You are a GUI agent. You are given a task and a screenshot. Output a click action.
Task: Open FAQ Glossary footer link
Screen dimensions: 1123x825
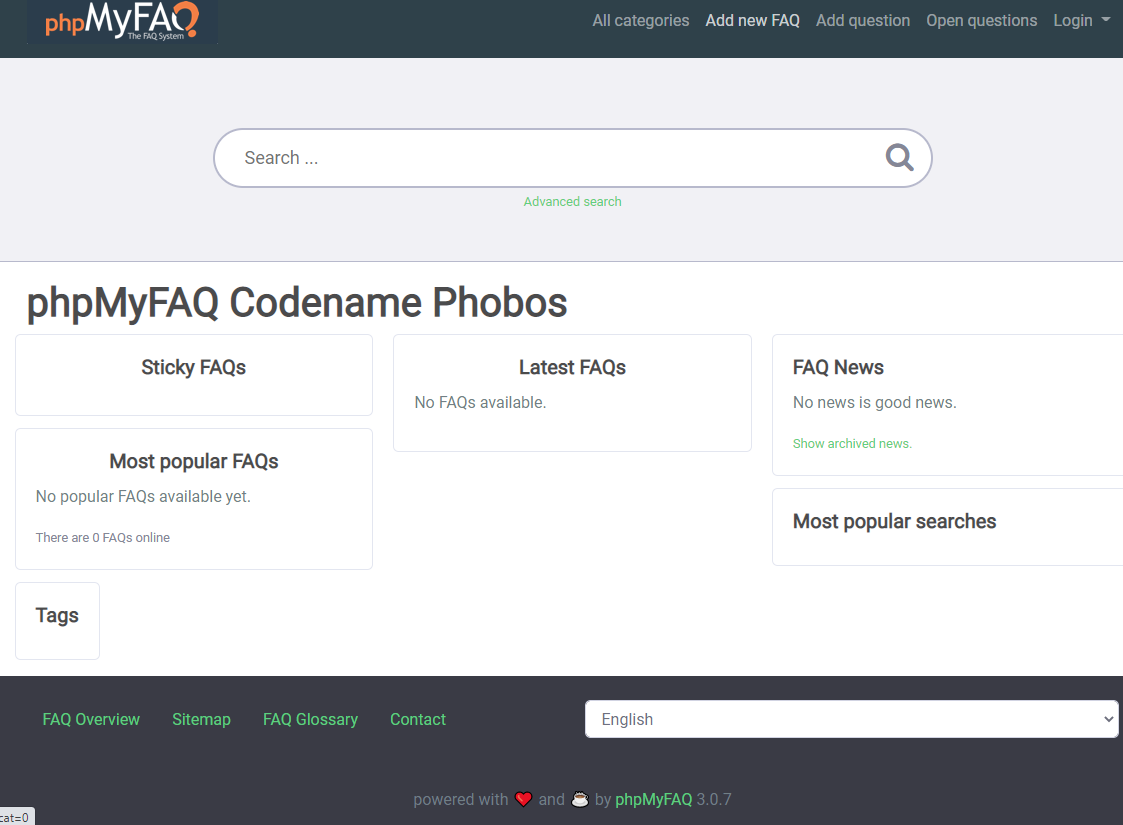point(310,719)
